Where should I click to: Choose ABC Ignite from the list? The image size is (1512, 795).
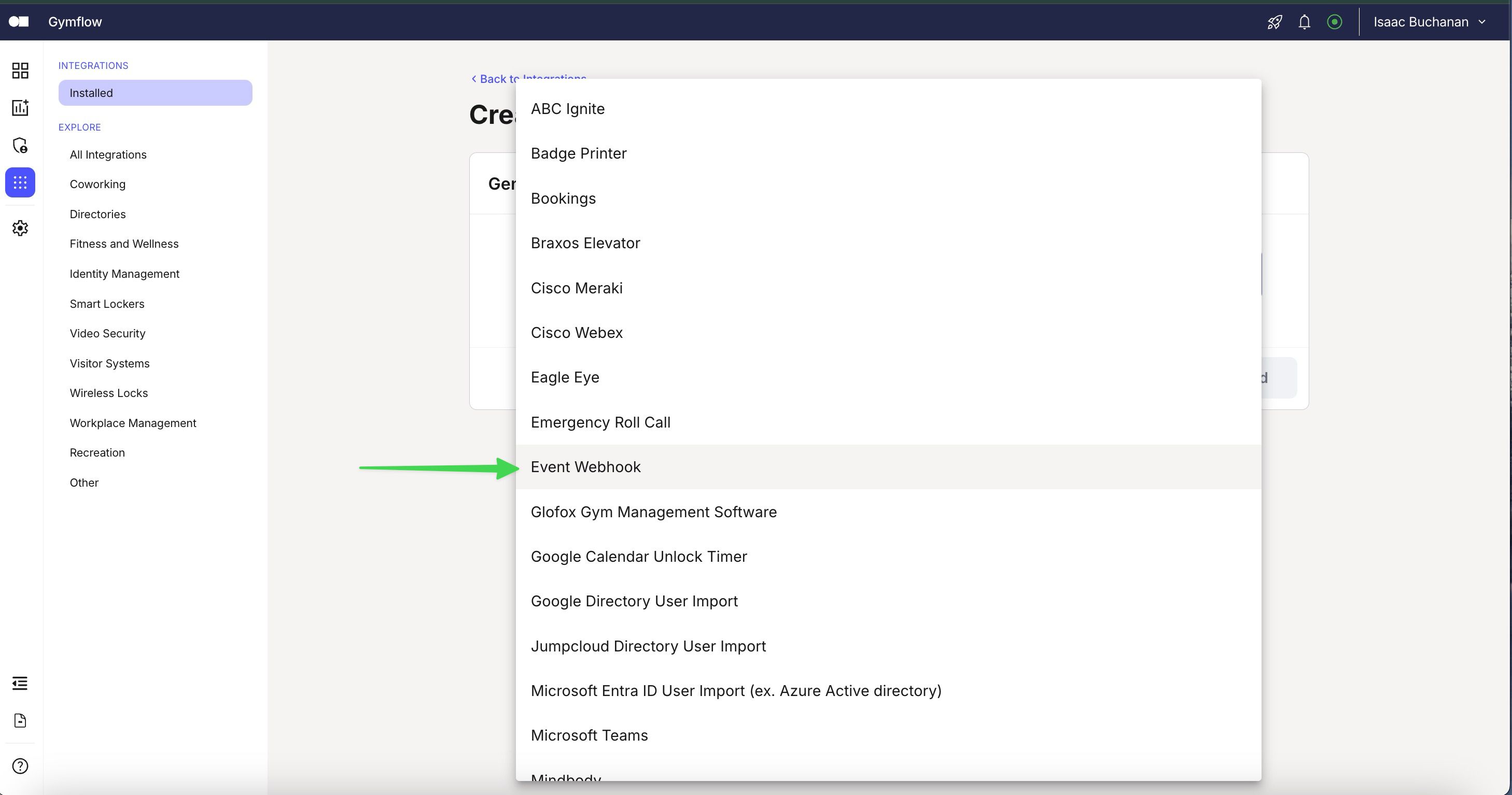pos(888,108)
